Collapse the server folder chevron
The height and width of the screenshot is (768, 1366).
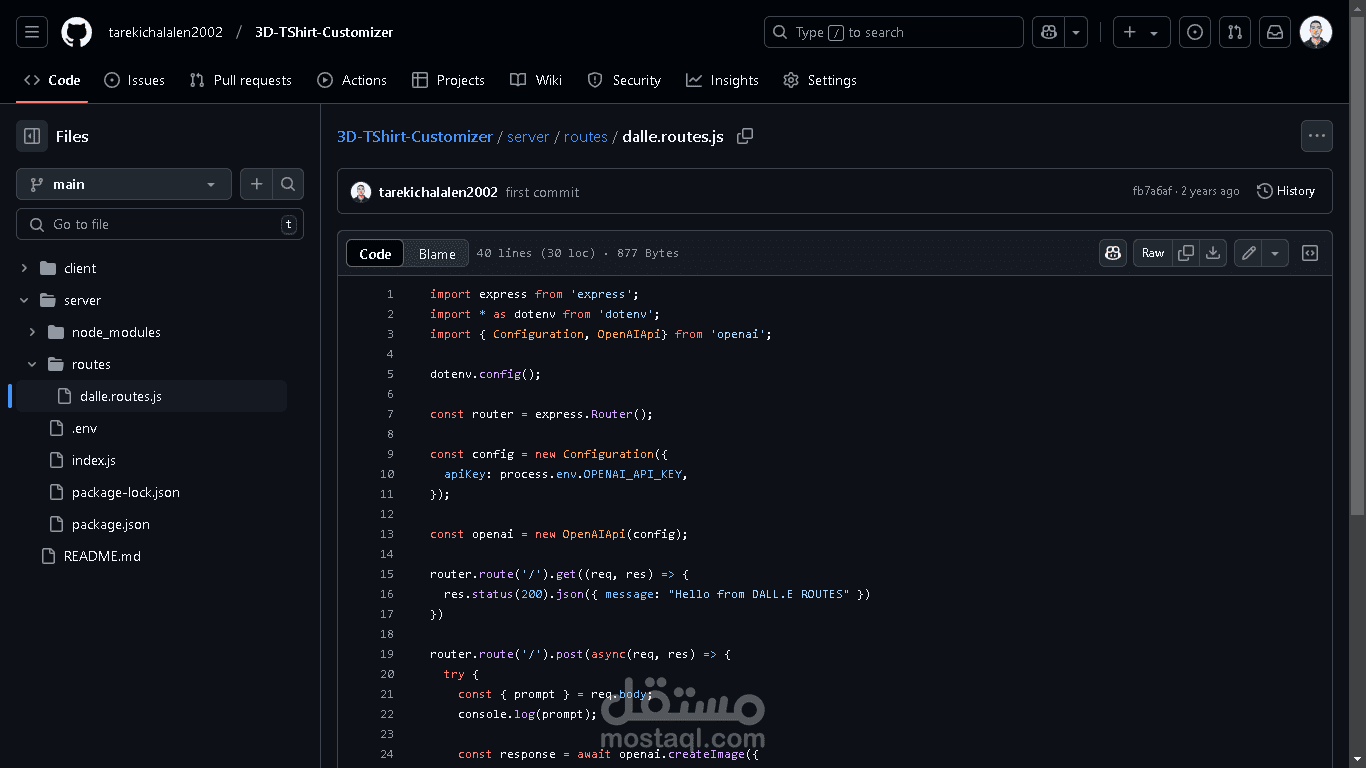click(x=24, y=300)
